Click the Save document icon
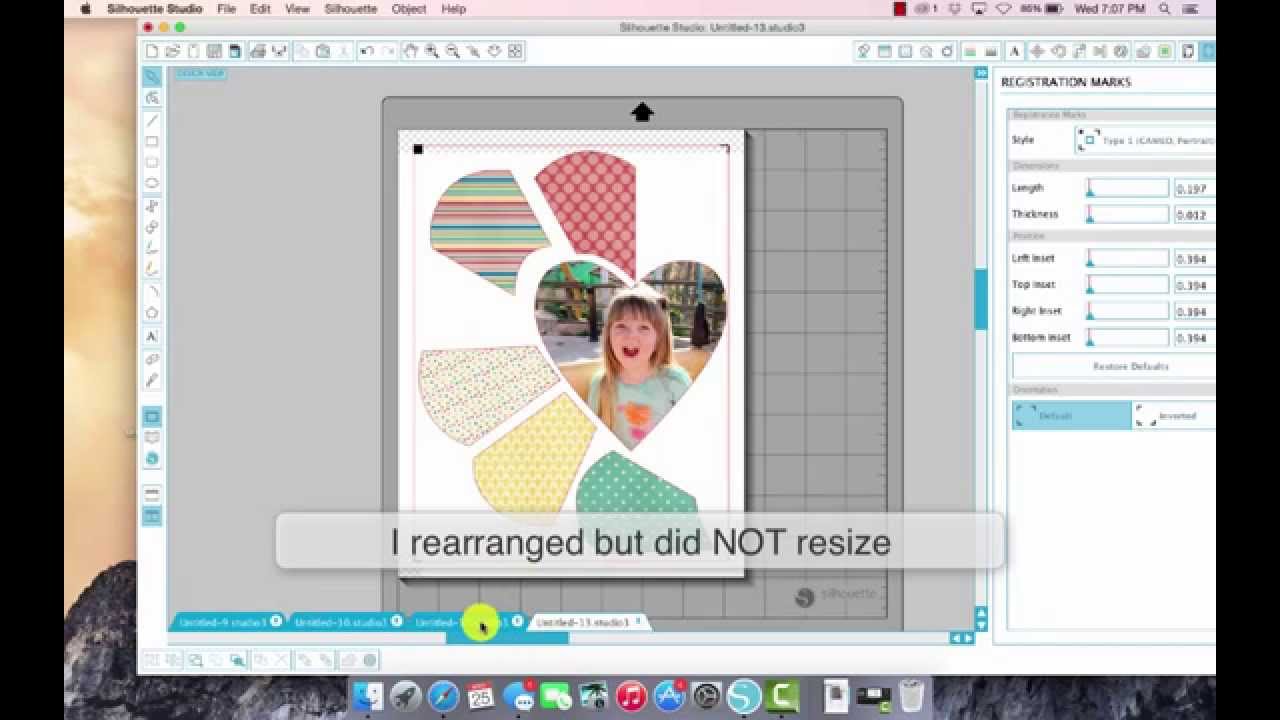 pos(214,51)
